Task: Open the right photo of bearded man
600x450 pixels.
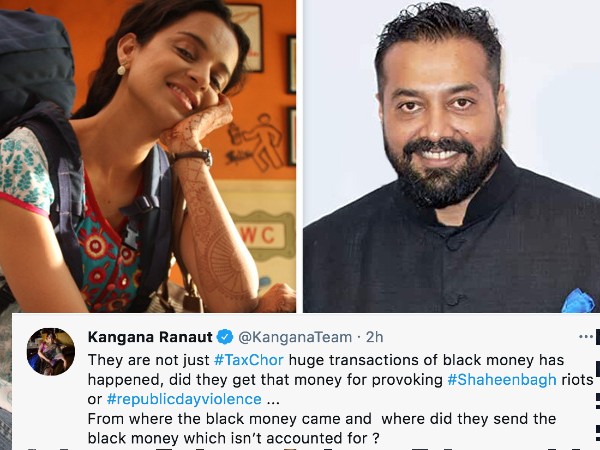Action: pos(452,156)
